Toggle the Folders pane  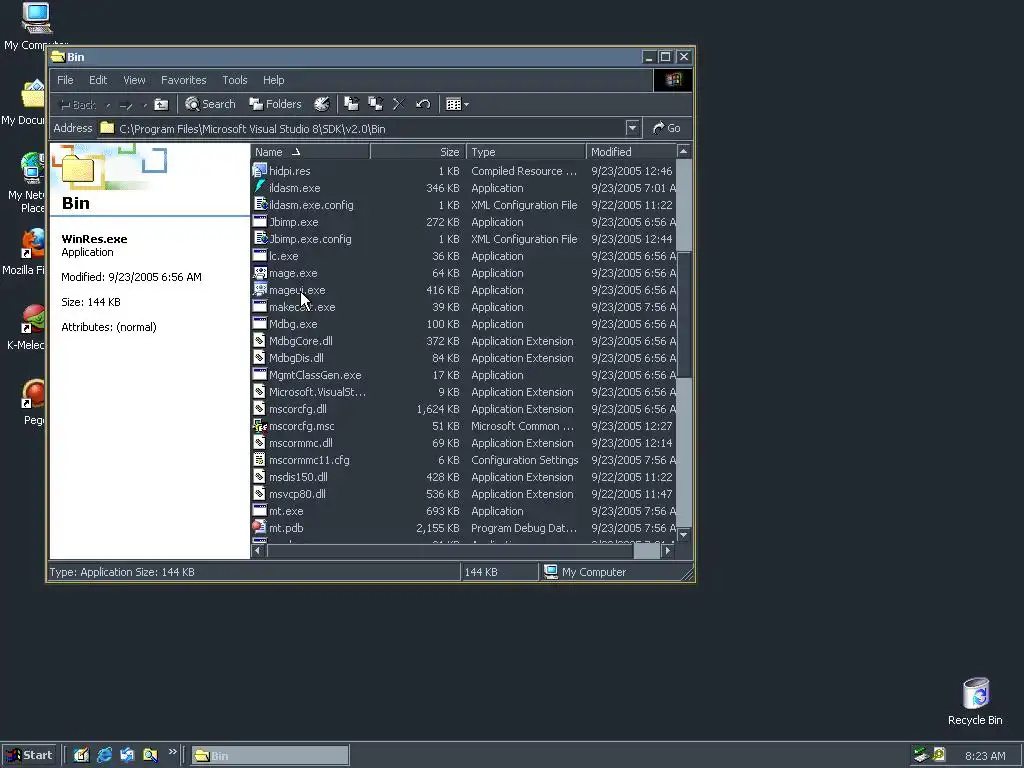pyautogui.click(x=275, y=104)
